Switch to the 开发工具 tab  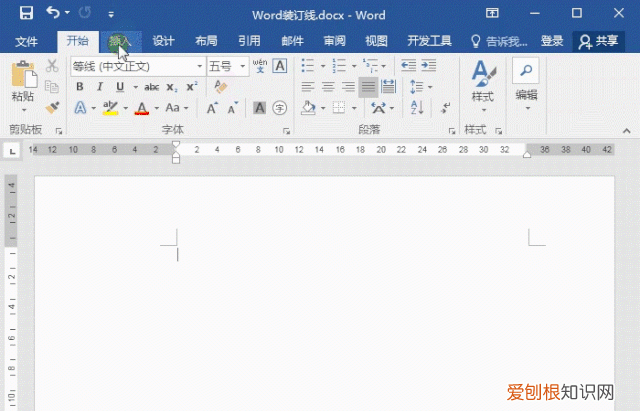click(x=430, y=41)
